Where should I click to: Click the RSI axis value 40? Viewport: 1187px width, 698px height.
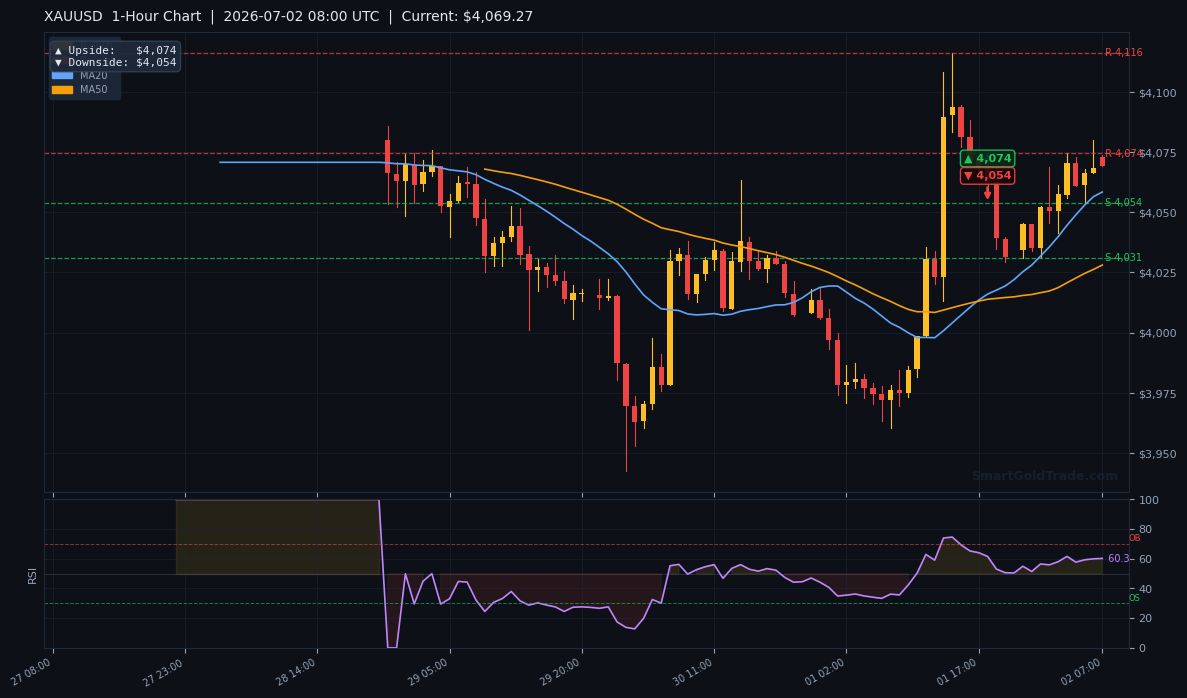pyautogui.click(x=1145, y=589)
